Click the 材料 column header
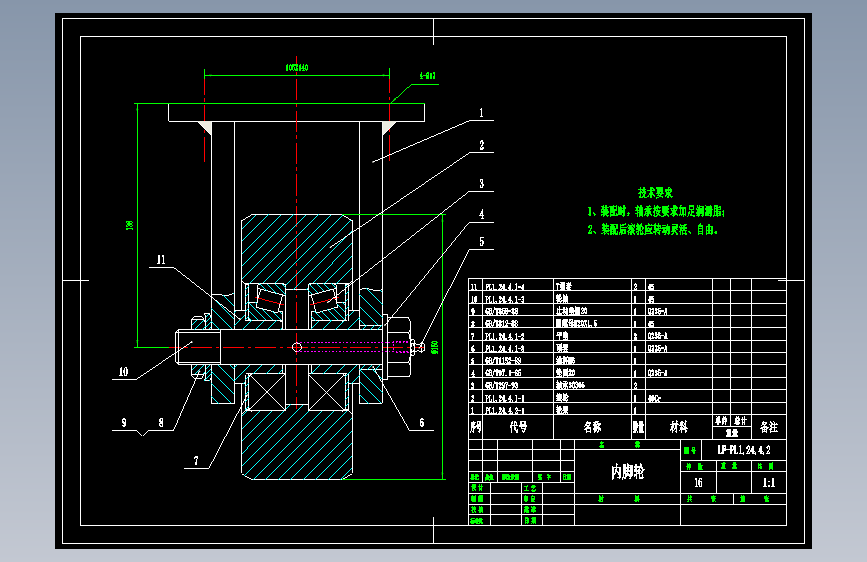 (678, 427)
